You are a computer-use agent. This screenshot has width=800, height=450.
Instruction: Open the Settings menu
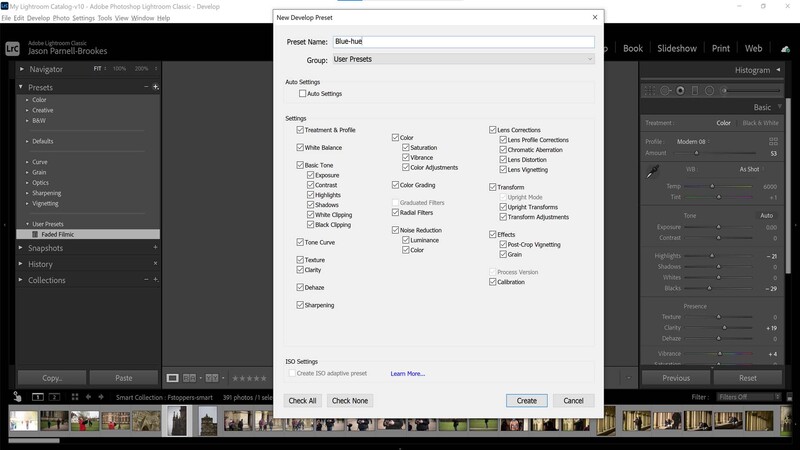tap(83, 18)
